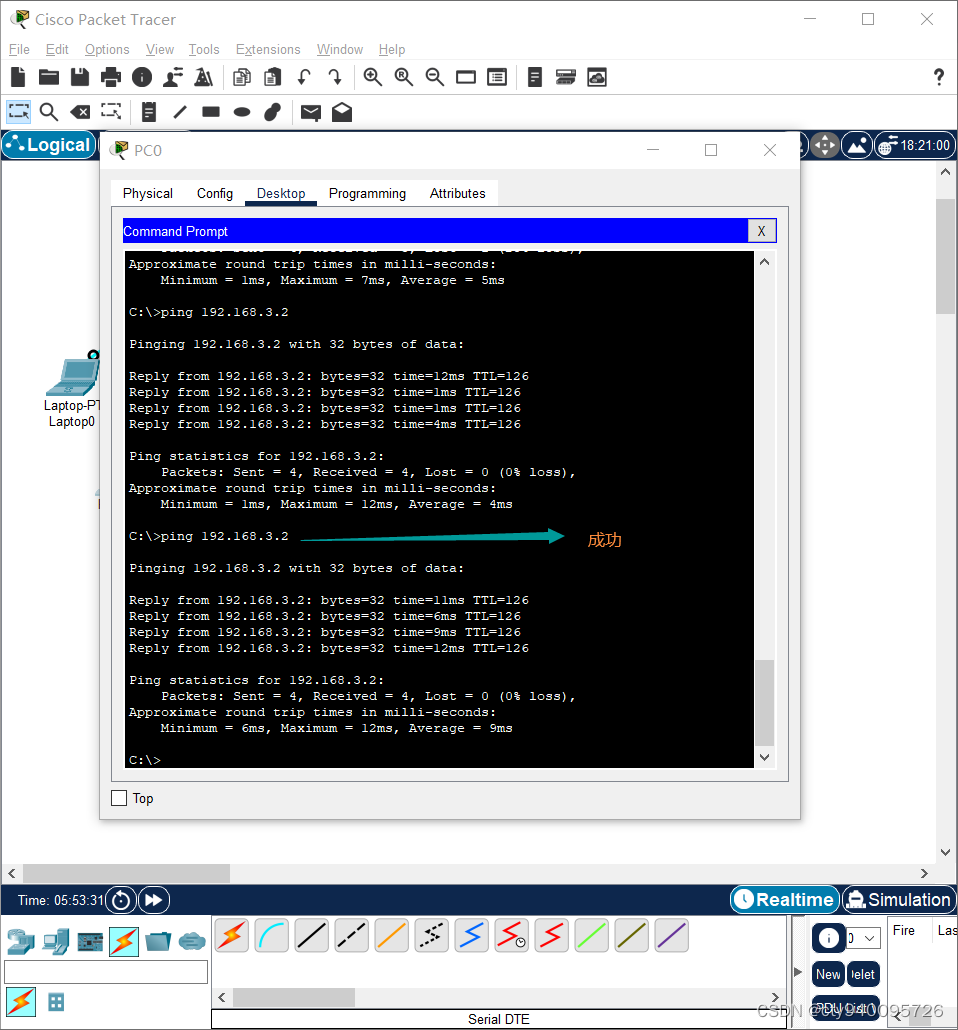The image size is (958, 1030).
Task: Open the drawing palette rectangle icon
Action: [x=466, y=78]
